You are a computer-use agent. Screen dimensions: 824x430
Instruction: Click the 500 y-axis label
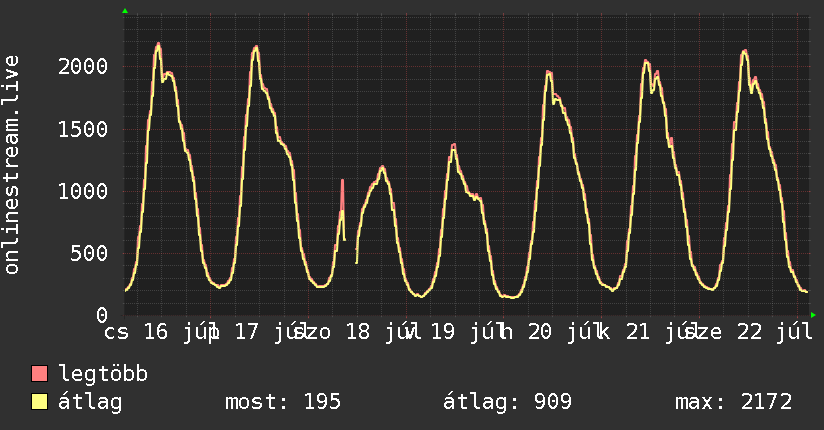tap(89, 253)
